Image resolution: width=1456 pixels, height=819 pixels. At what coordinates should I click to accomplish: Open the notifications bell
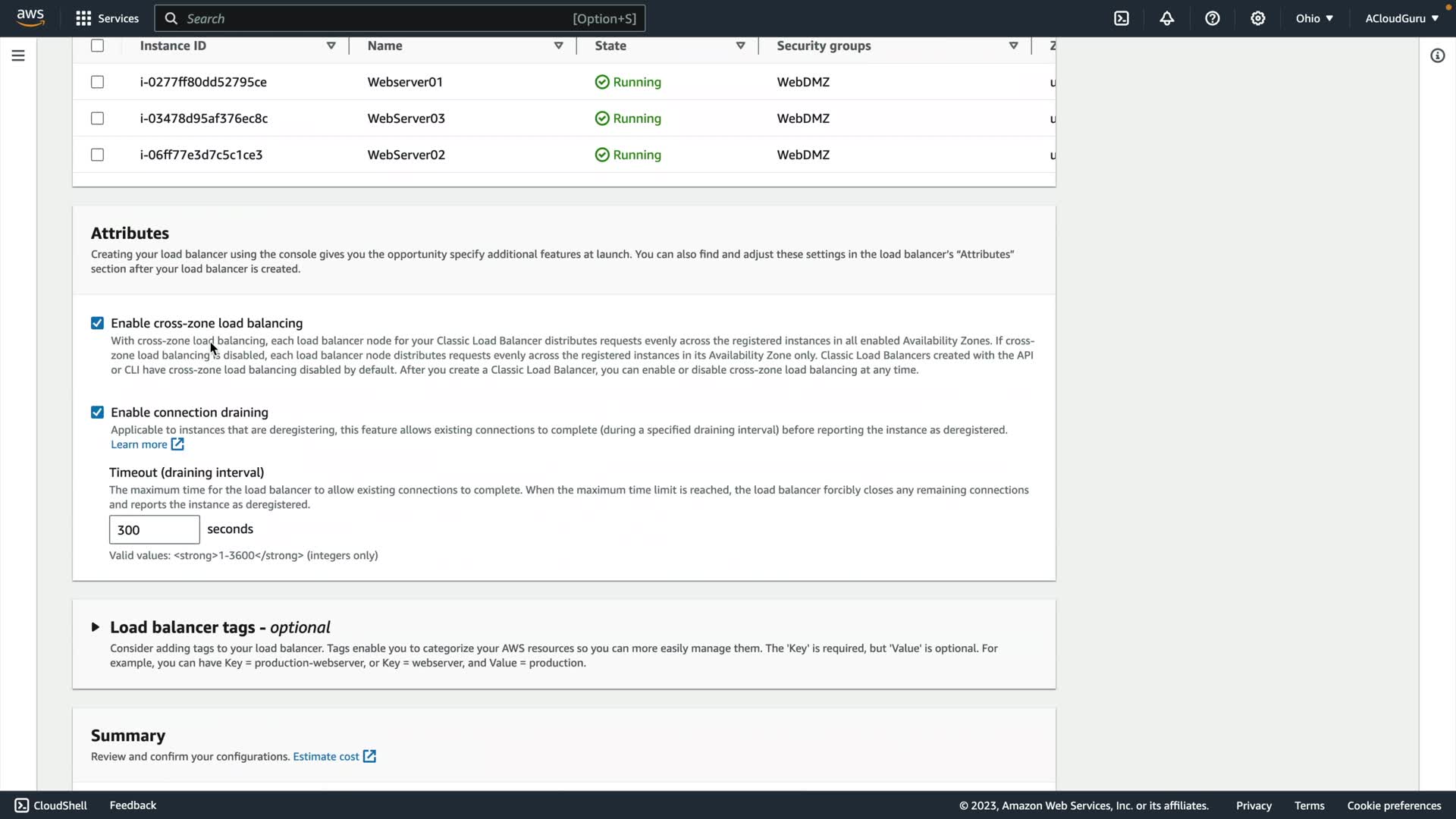tap(1167, 18)
